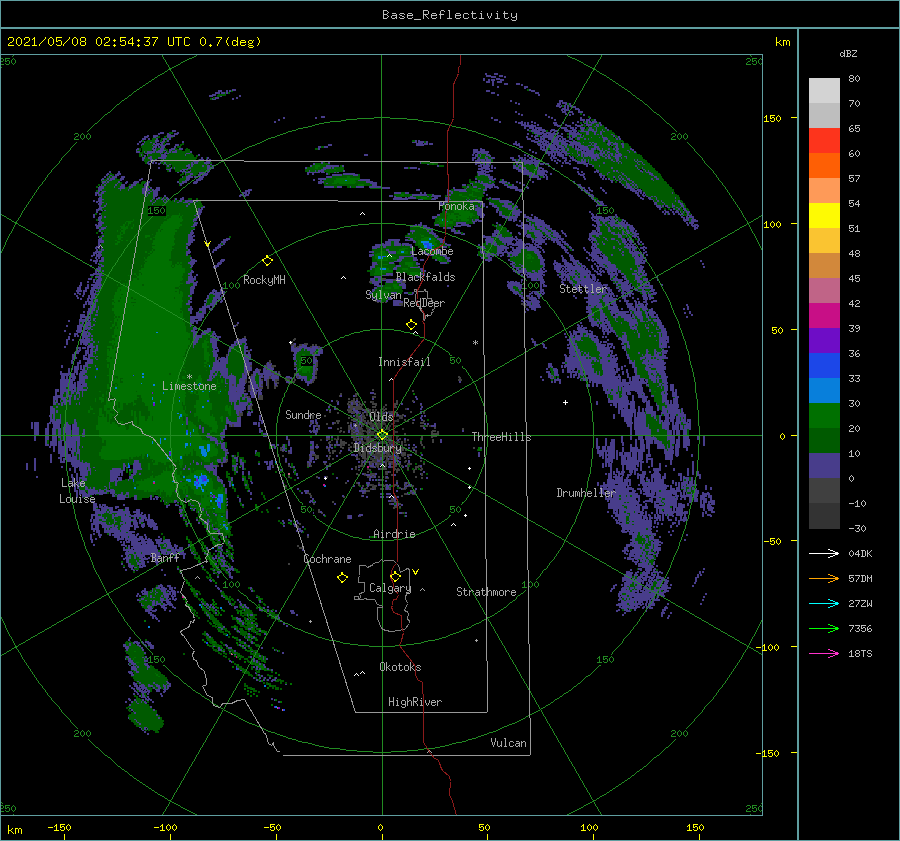
Task: Click the Calgary city label
Action: click(390, 588)
